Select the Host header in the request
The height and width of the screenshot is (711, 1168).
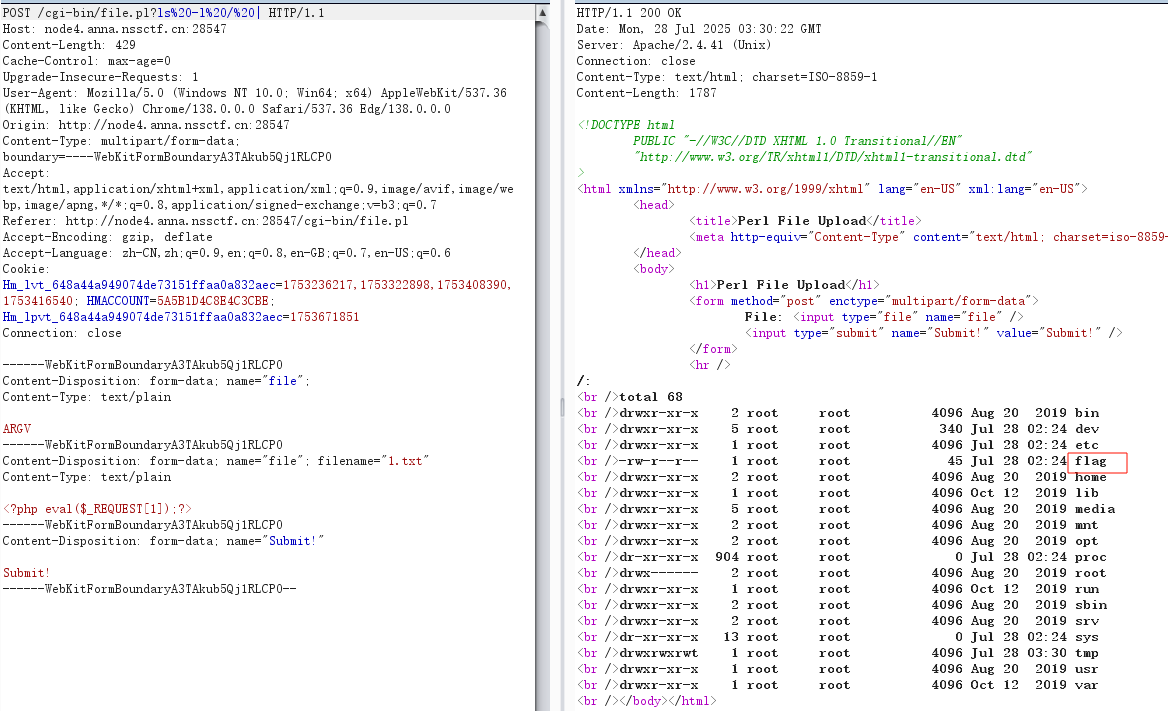[115, 29]
